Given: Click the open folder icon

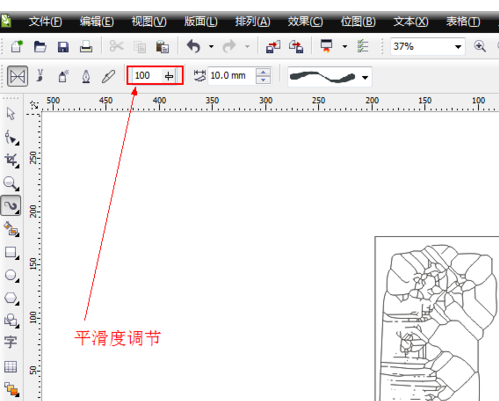Looking at the screenshot, I should coord(40,46).
